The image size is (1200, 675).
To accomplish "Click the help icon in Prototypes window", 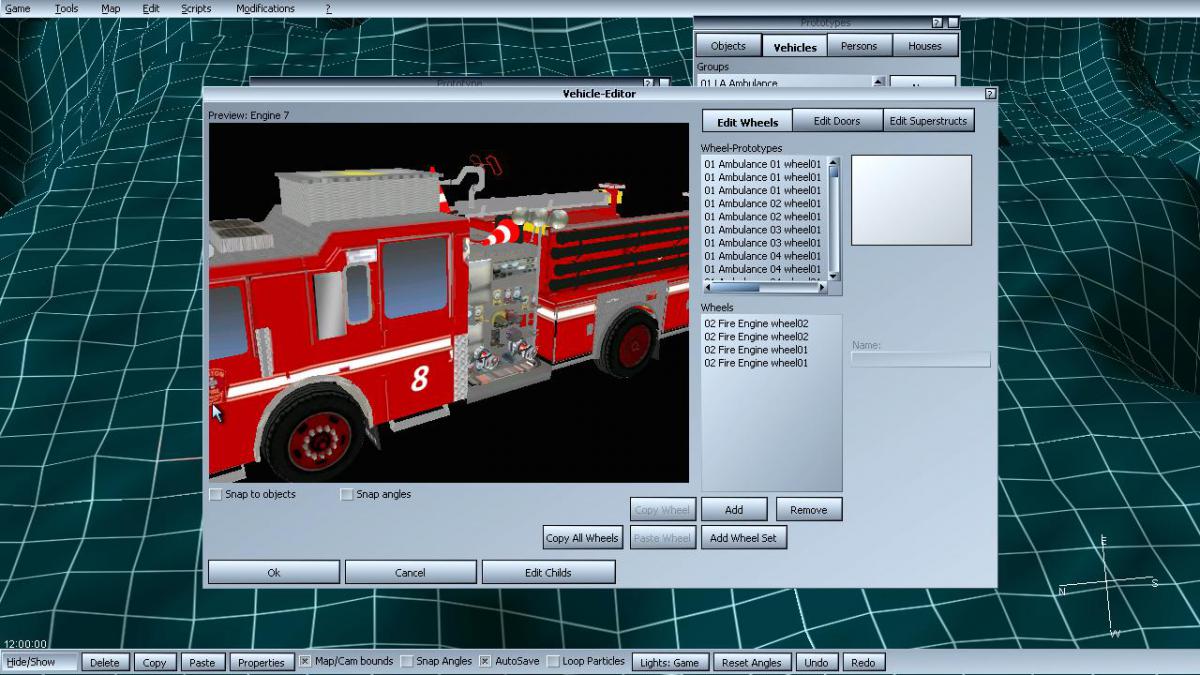I will [937, 22].
